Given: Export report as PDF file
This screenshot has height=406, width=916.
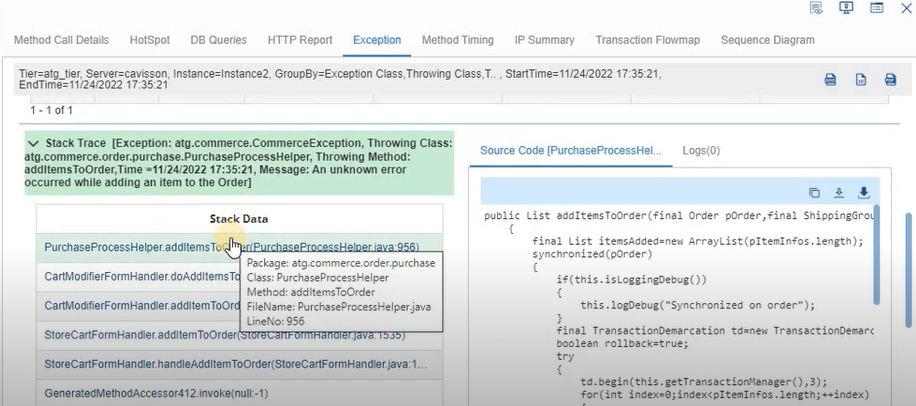Looking at the screenshot, I should click(890, 80).
